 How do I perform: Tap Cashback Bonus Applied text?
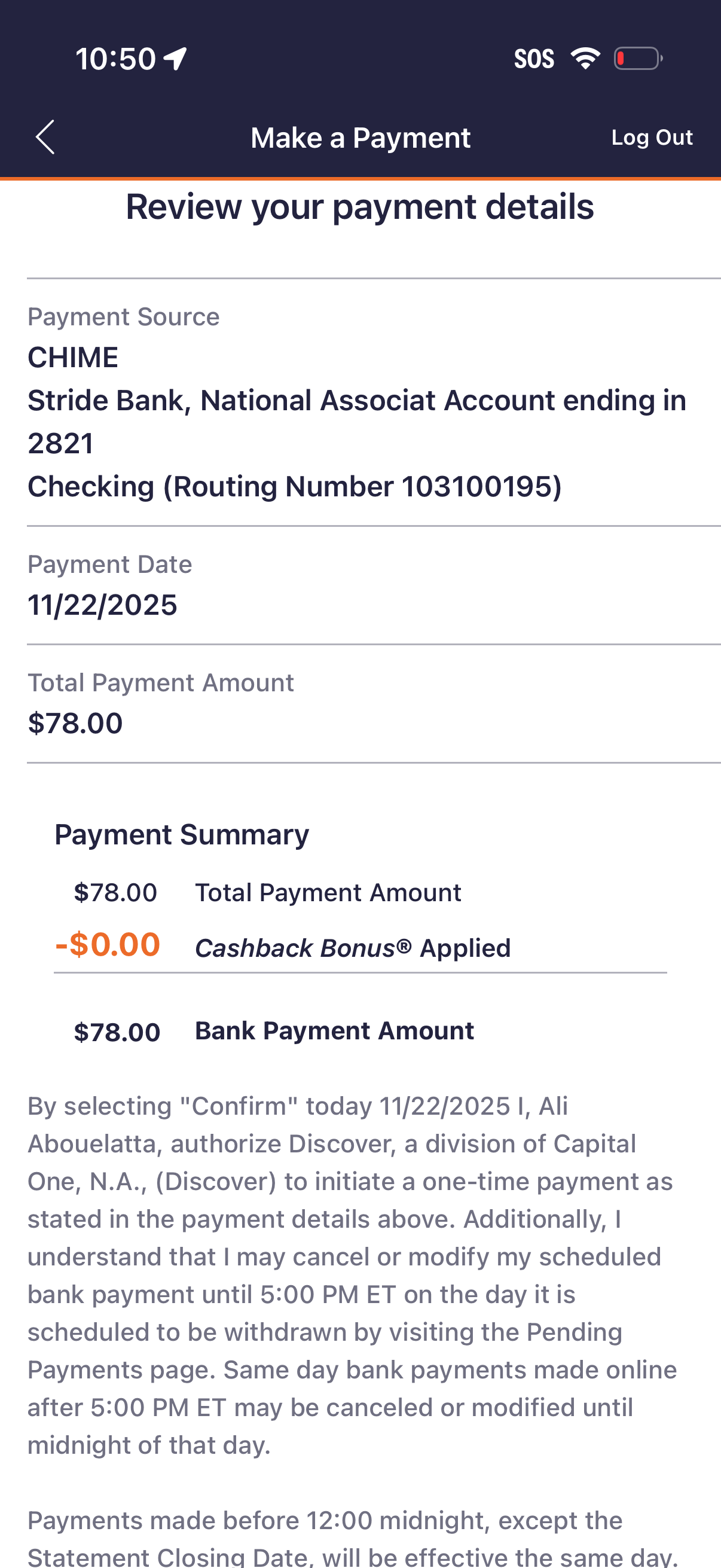[352, 948]
